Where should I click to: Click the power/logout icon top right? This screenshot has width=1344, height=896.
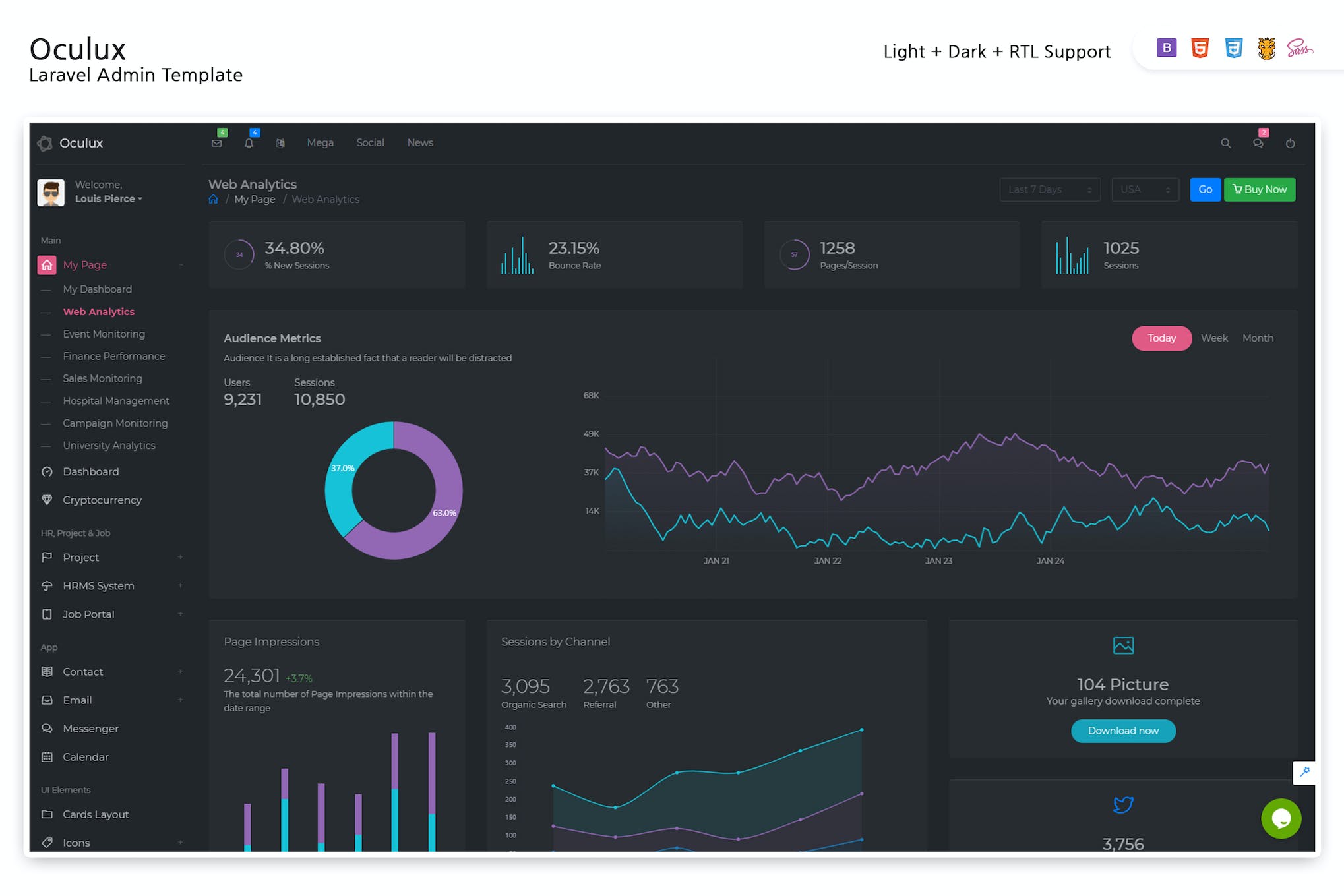tap(1291, 143)
